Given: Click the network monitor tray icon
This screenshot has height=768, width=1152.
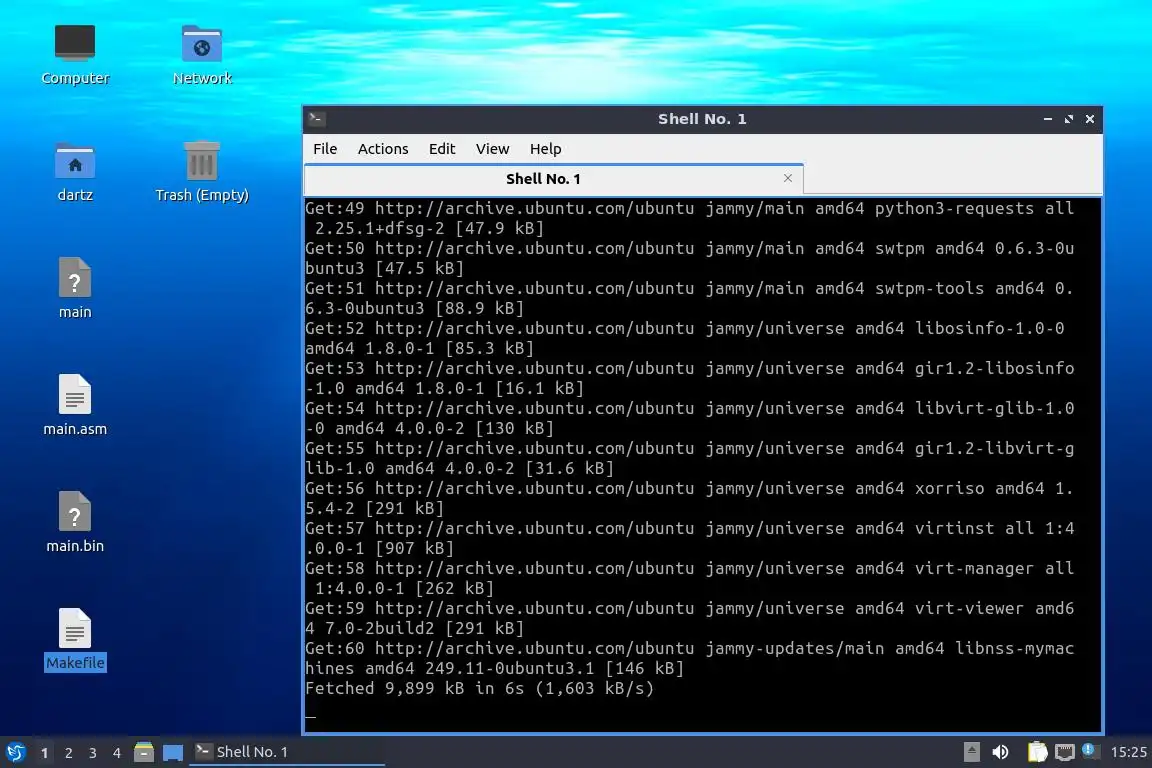Looking at the screenshot, I should tap(1065, 752).
